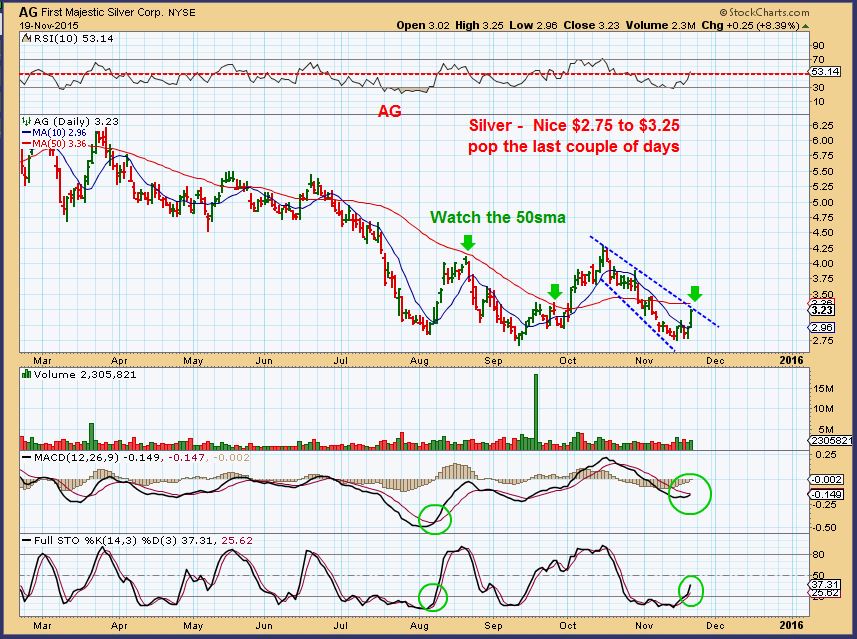Click the 2.96 moving average price tag
Viewport: 857px width, 639px height.
point(822,328)
